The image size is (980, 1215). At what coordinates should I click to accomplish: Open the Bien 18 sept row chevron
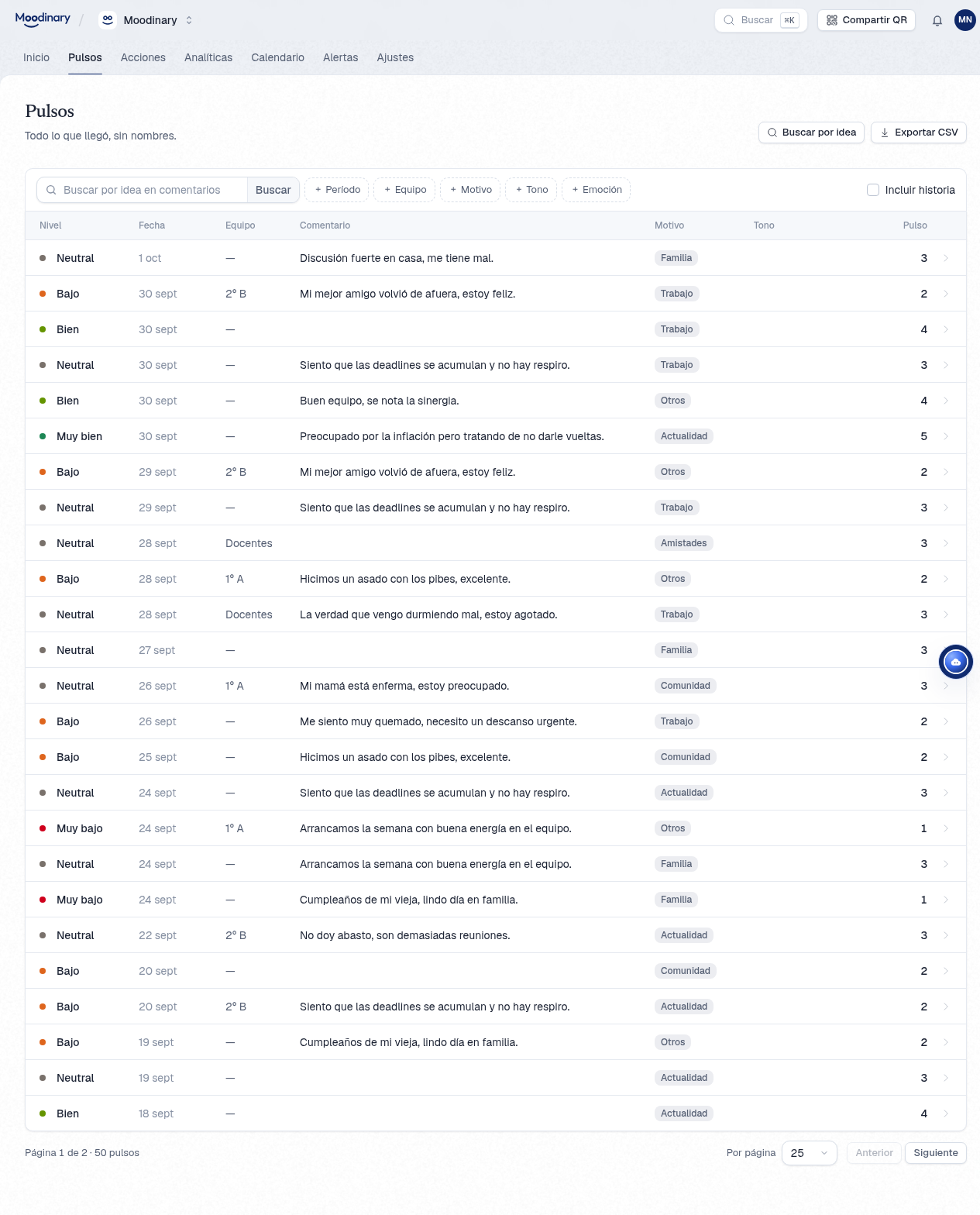946,1113
